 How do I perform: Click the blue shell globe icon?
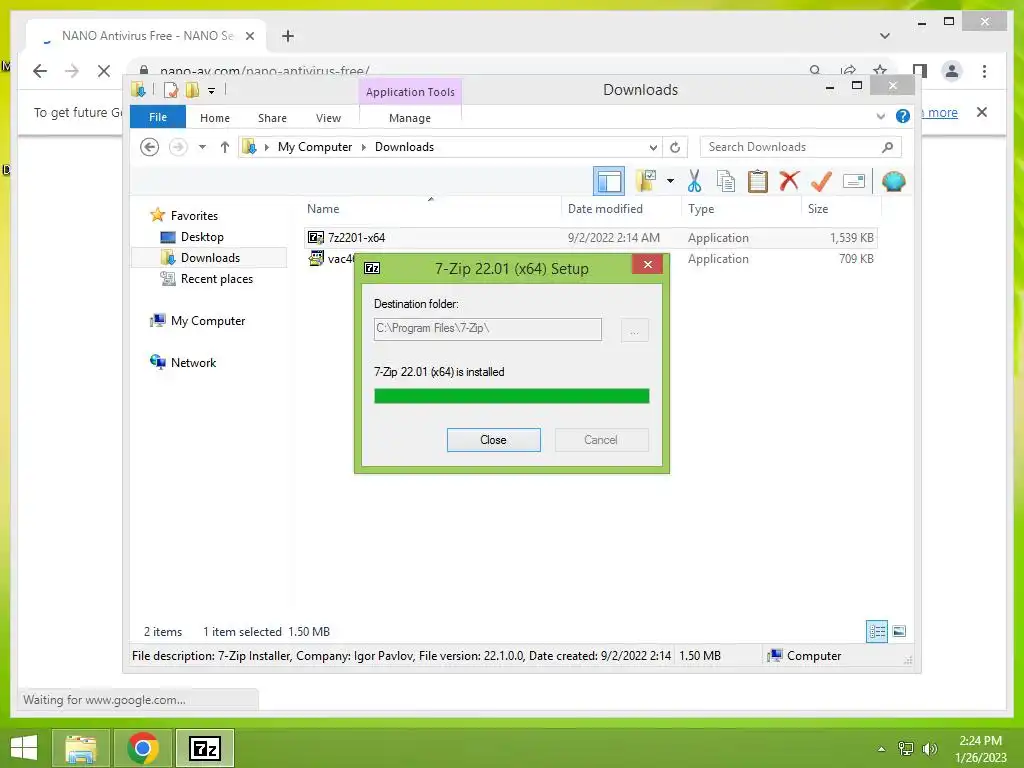(893, 181)
